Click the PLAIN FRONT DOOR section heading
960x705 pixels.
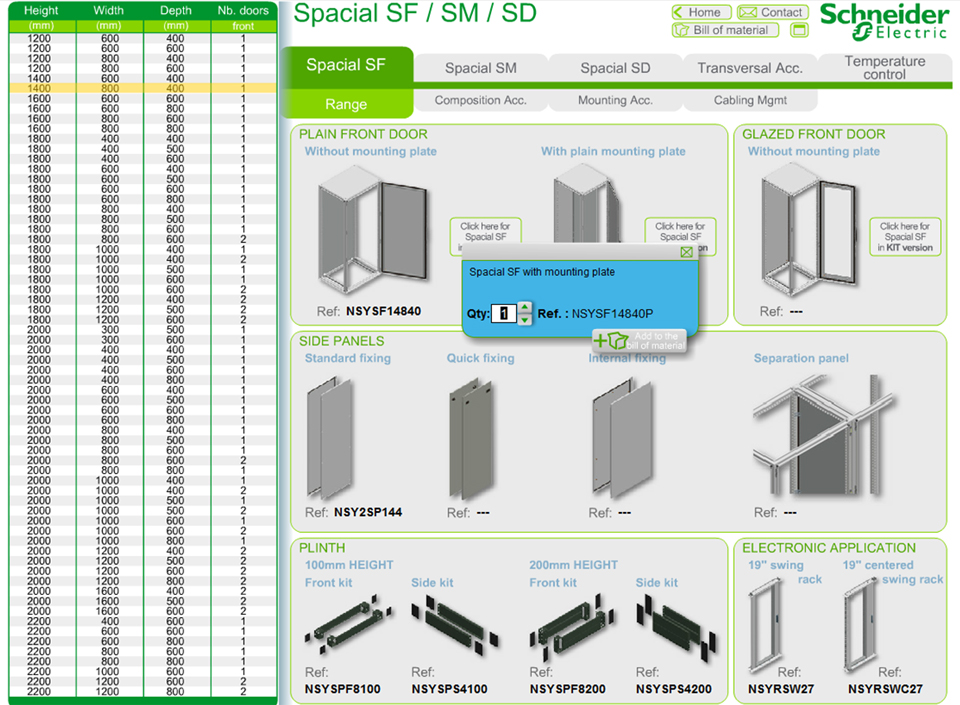pos(363,134)
